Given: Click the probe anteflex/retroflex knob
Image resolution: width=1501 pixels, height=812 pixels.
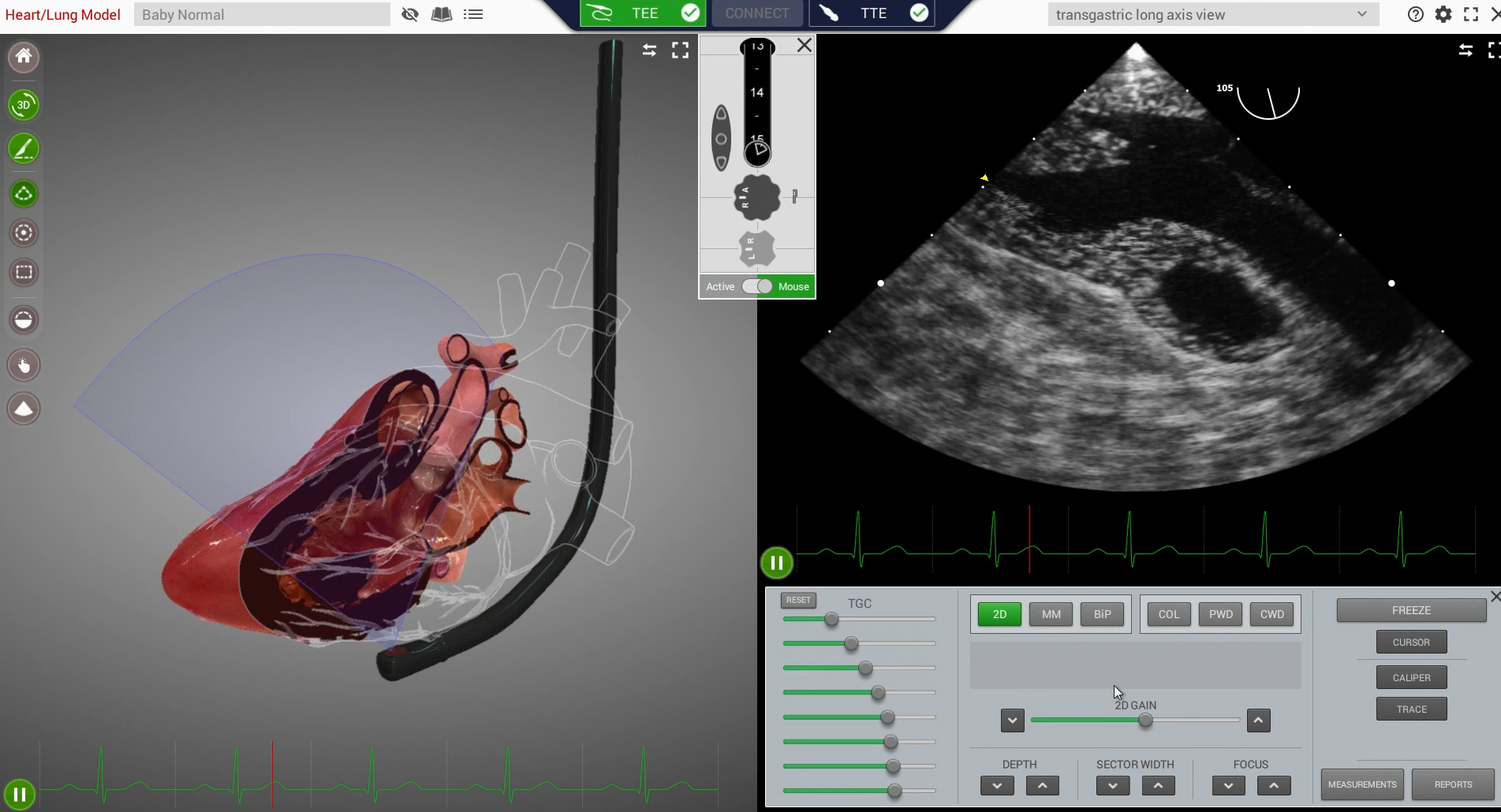Looking at the screenshot, I should click(x=757, y=197).
